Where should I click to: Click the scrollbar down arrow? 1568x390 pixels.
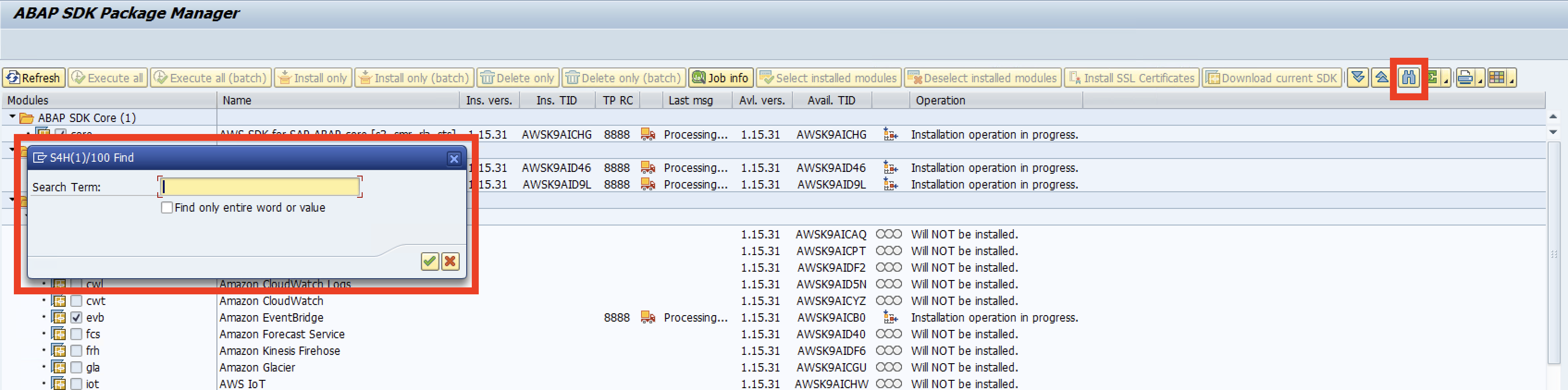pos(1553,132)
